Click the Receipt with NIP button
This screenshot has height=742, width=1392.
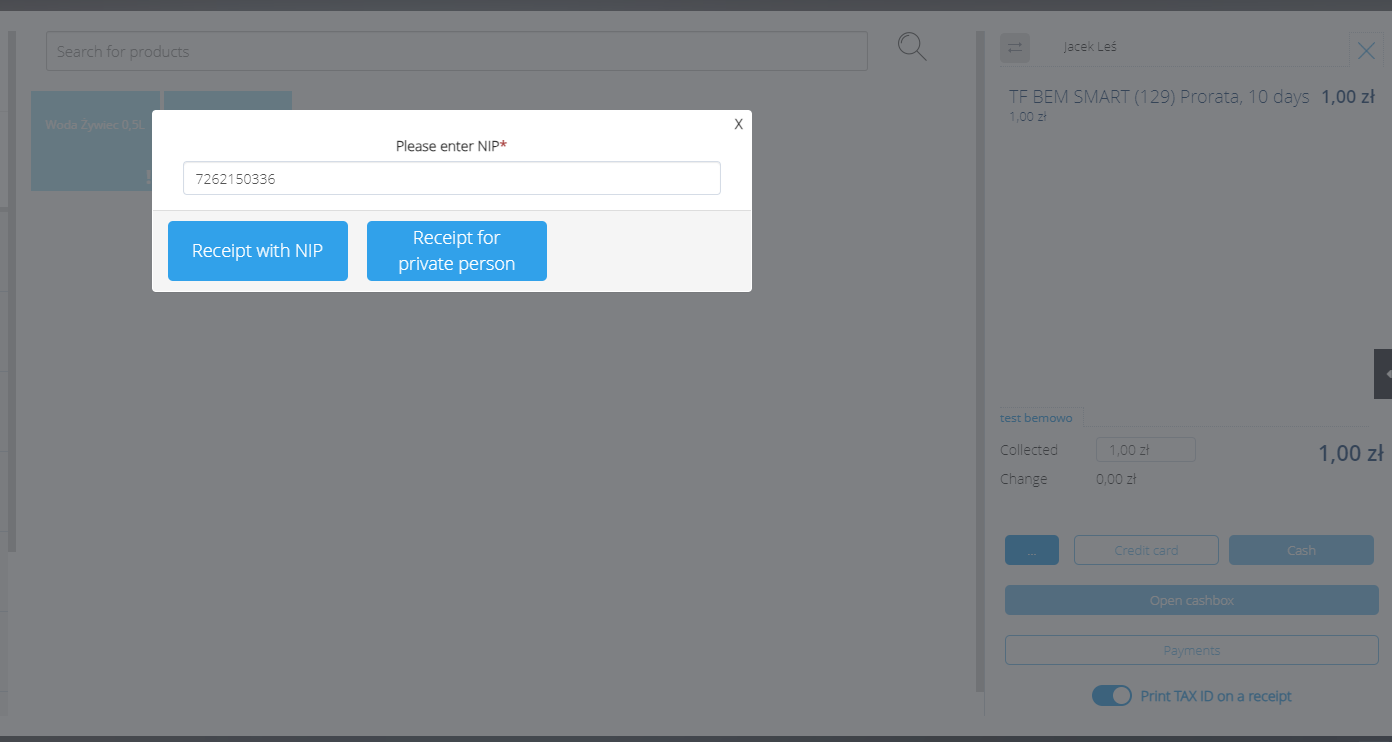pos(257,251)
